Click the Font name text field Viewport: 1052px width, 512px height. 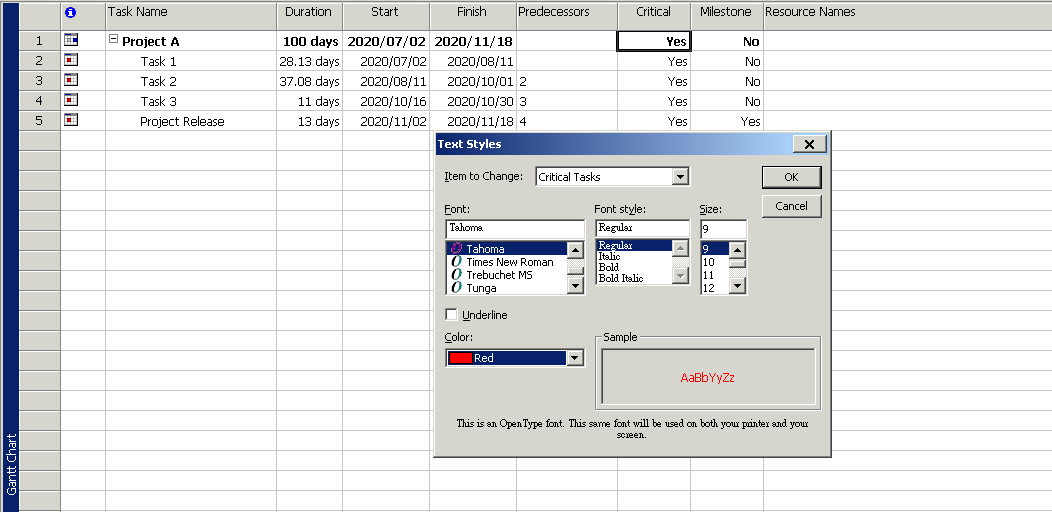click(x=514, y=228)
